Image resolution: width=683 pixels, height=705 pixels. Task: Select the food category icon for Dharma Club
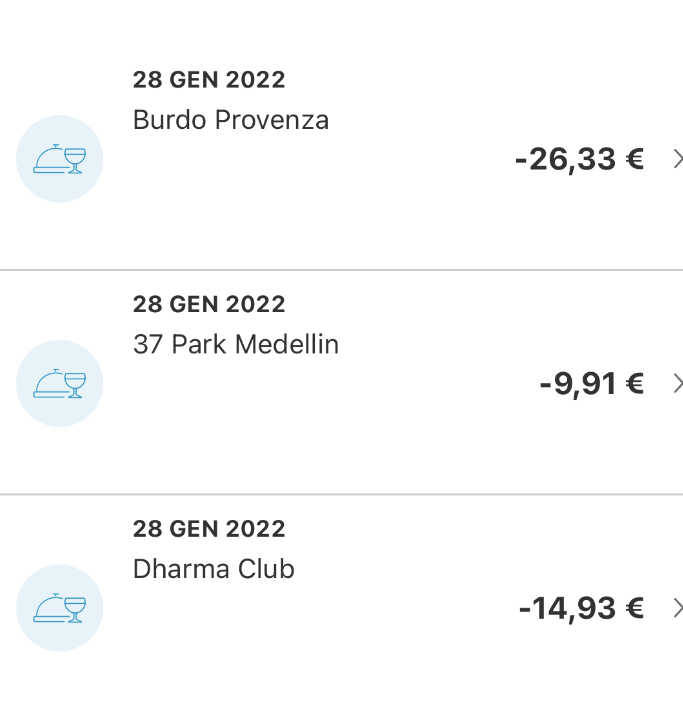[x=60, y=608]
